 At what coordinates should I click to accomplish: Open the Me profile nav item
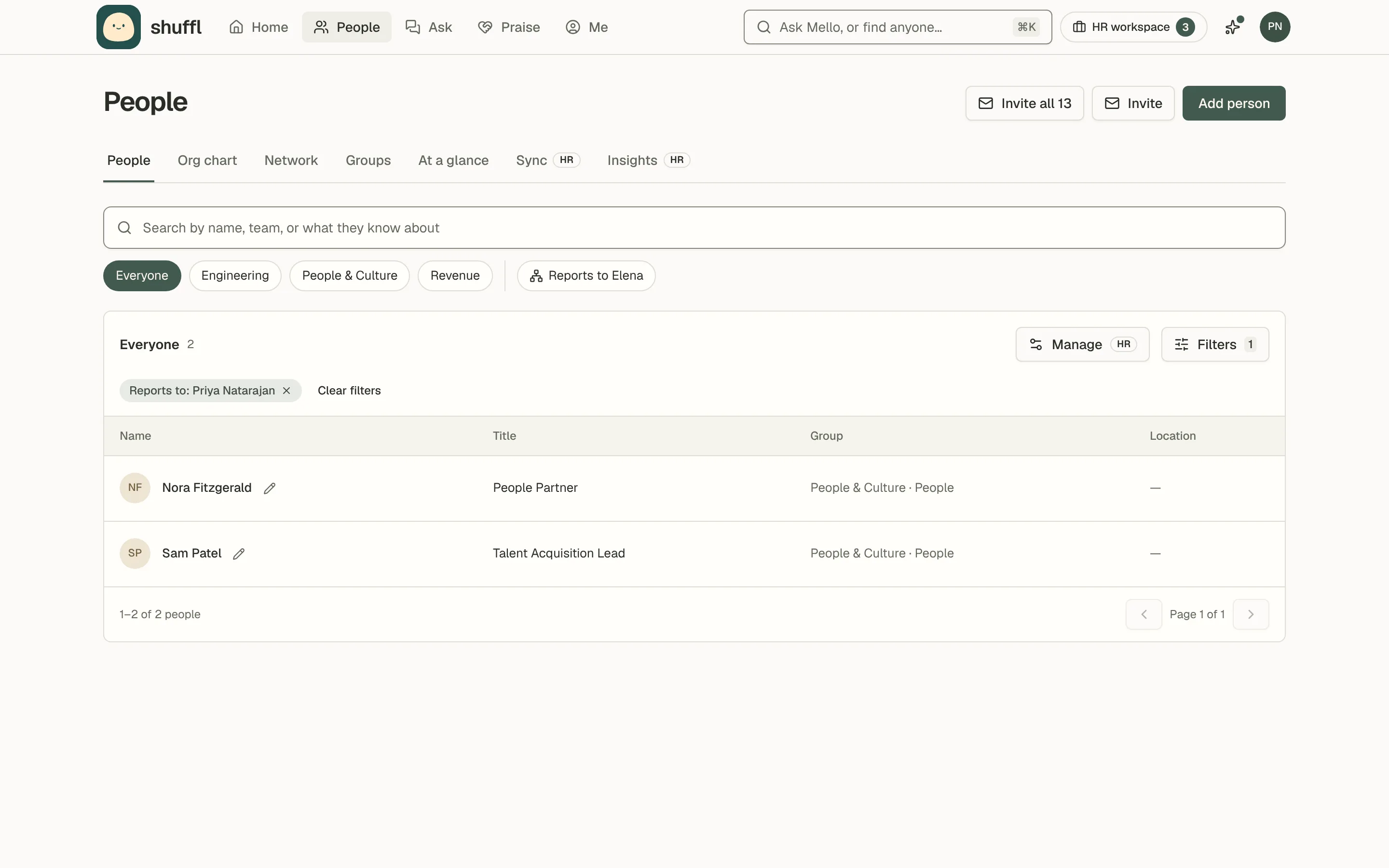[586, 27]
